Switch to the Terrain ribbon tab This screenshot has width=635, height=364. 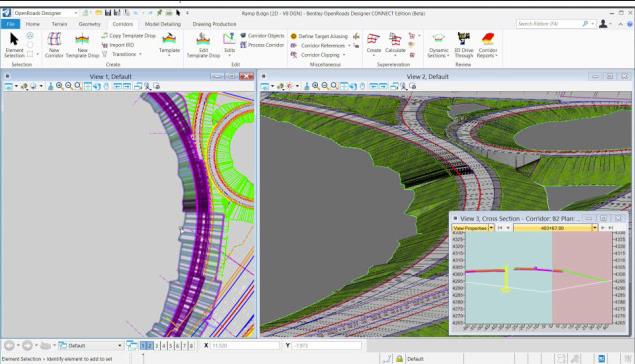(x=59, y=24)
